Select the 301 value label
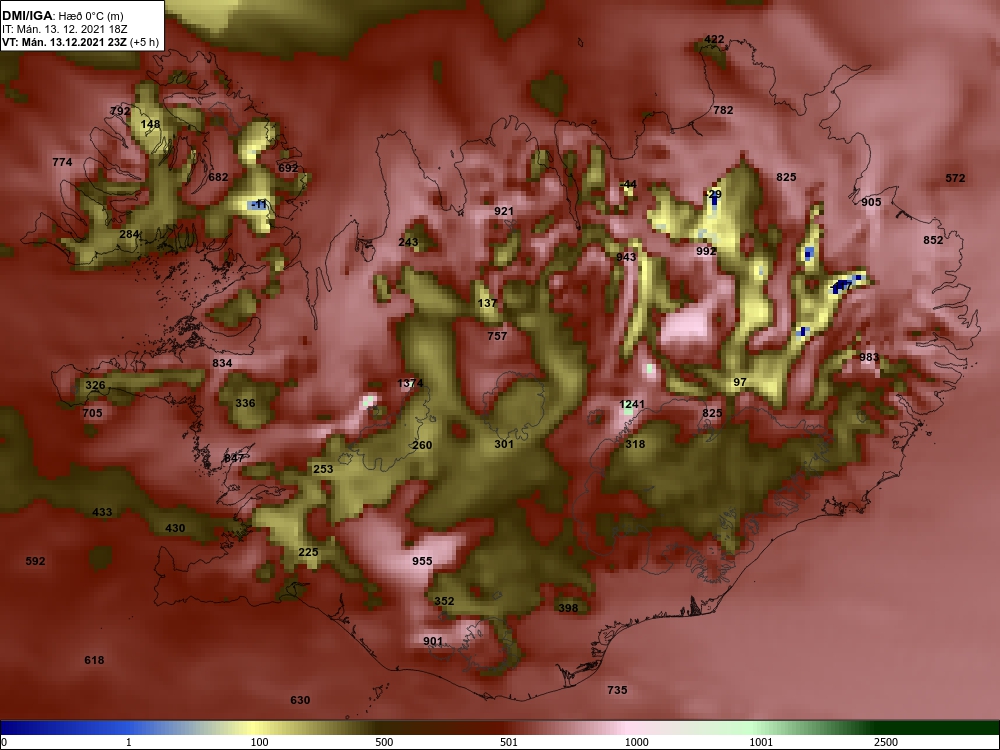This screenshot has height=750, width=1000. (x=504, y=445)
